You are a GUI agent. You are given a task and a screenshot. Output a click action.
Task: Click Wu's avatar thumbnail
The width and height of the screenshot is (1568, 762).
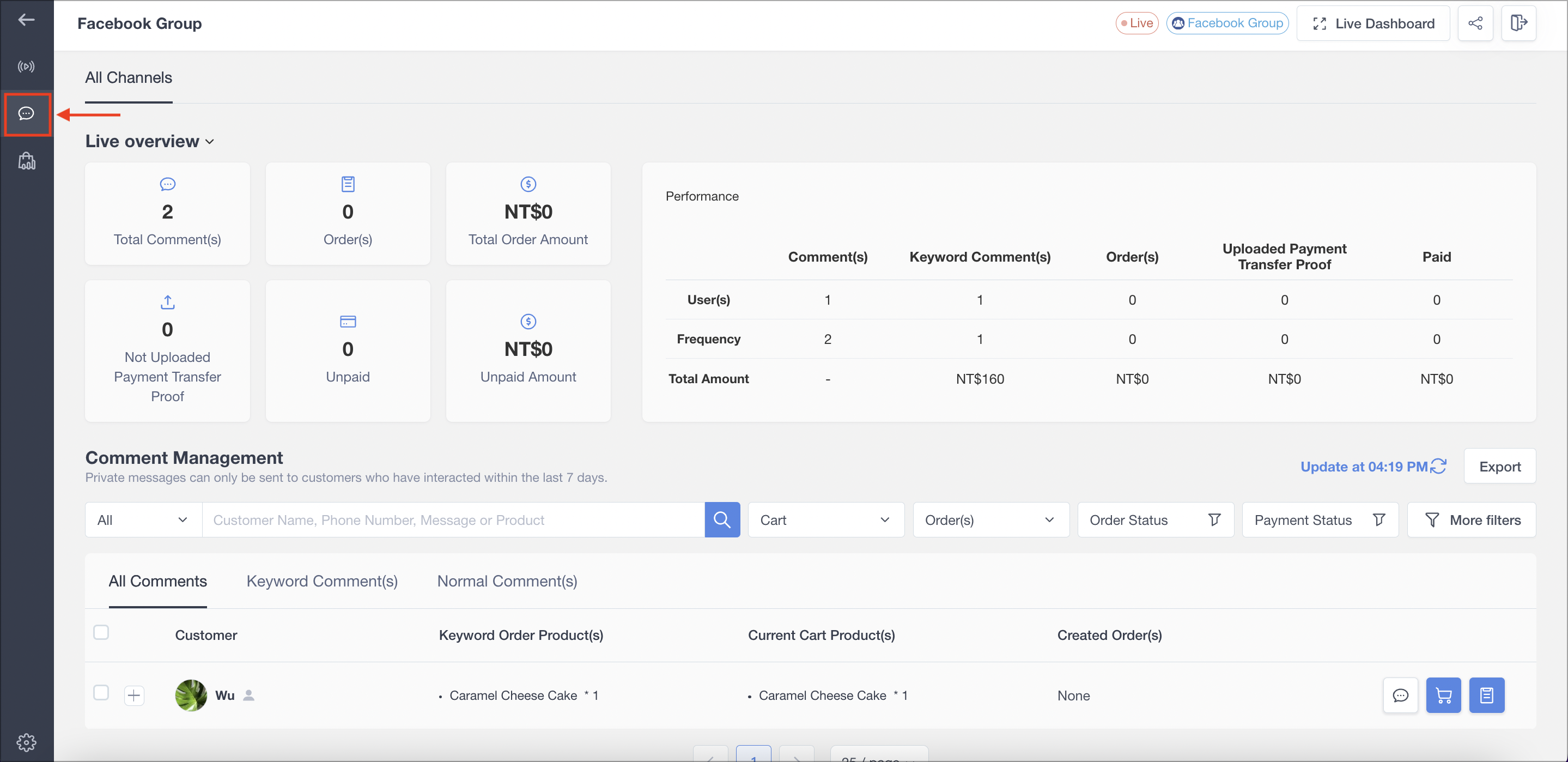(191, 695)
